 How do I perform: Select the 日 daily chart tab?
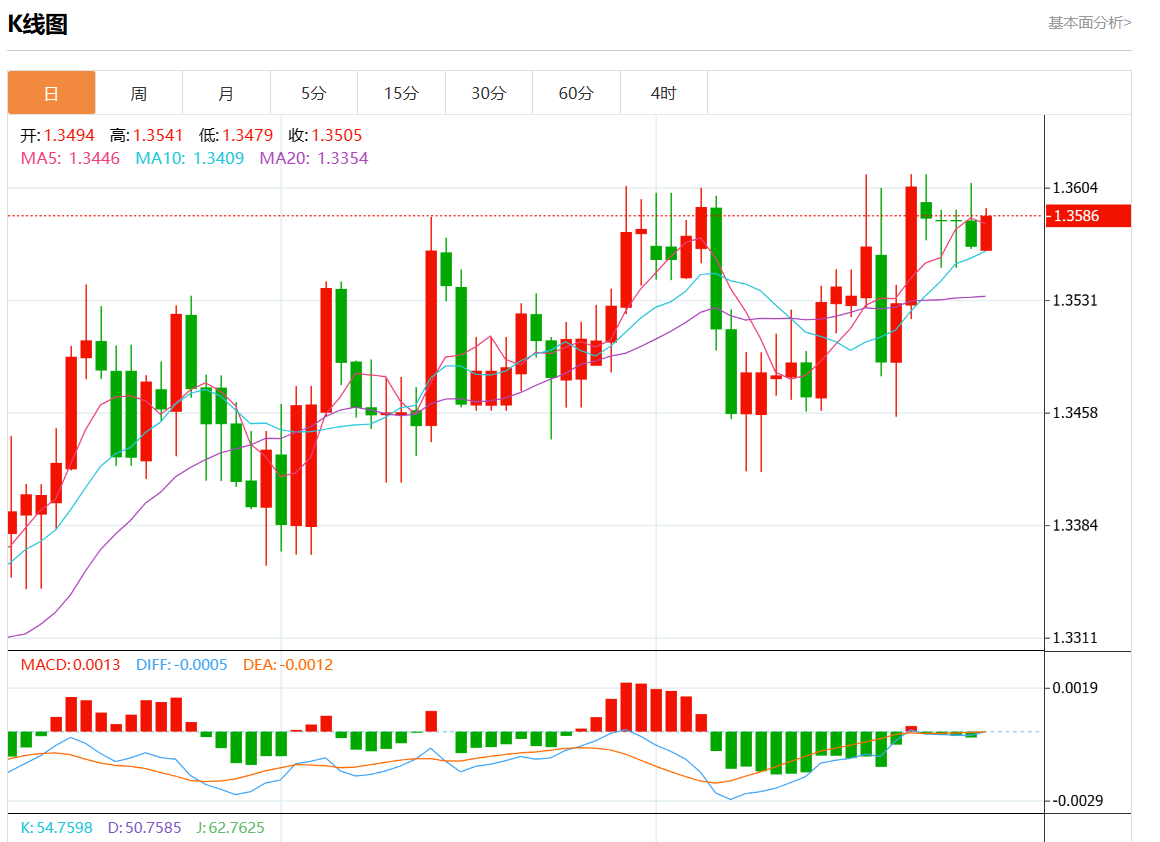pos(52,93)
